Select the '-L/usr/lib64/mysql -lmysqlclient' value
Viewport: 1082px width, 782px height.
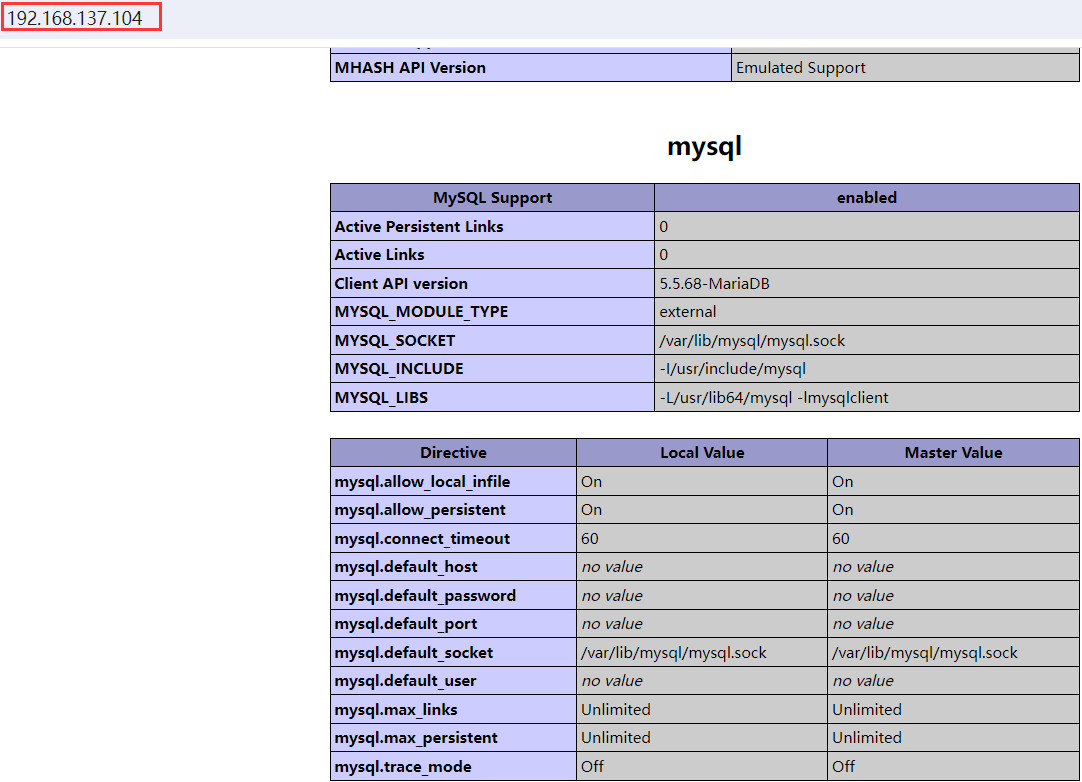click(x=867, y=398)
